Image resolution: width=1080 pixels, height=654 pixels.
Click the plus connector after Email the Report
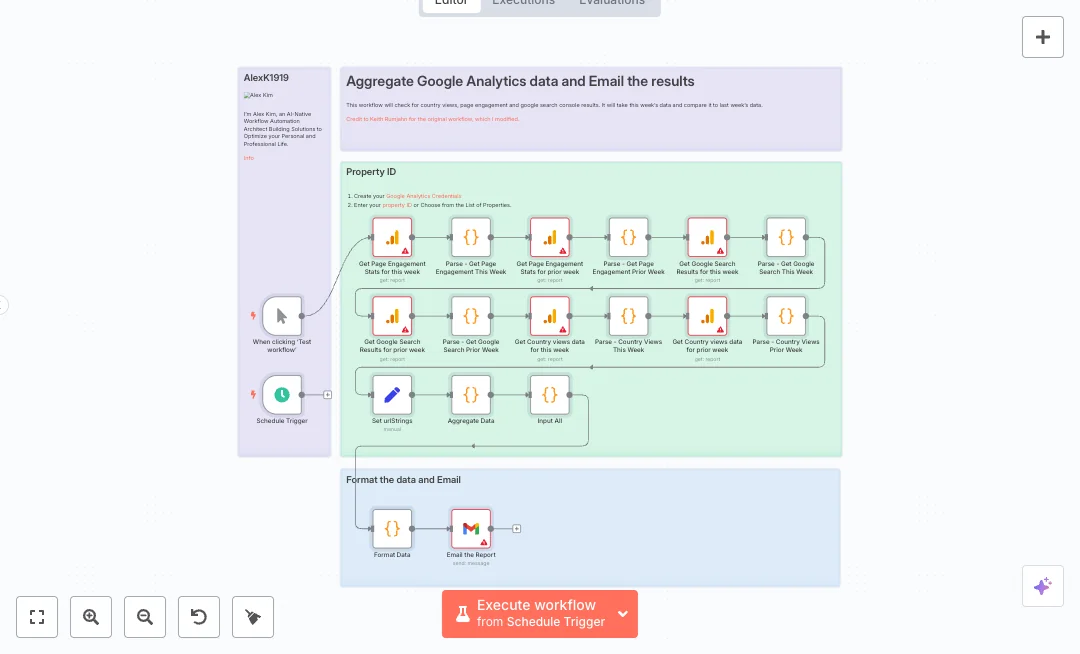[x=517, y=529]
